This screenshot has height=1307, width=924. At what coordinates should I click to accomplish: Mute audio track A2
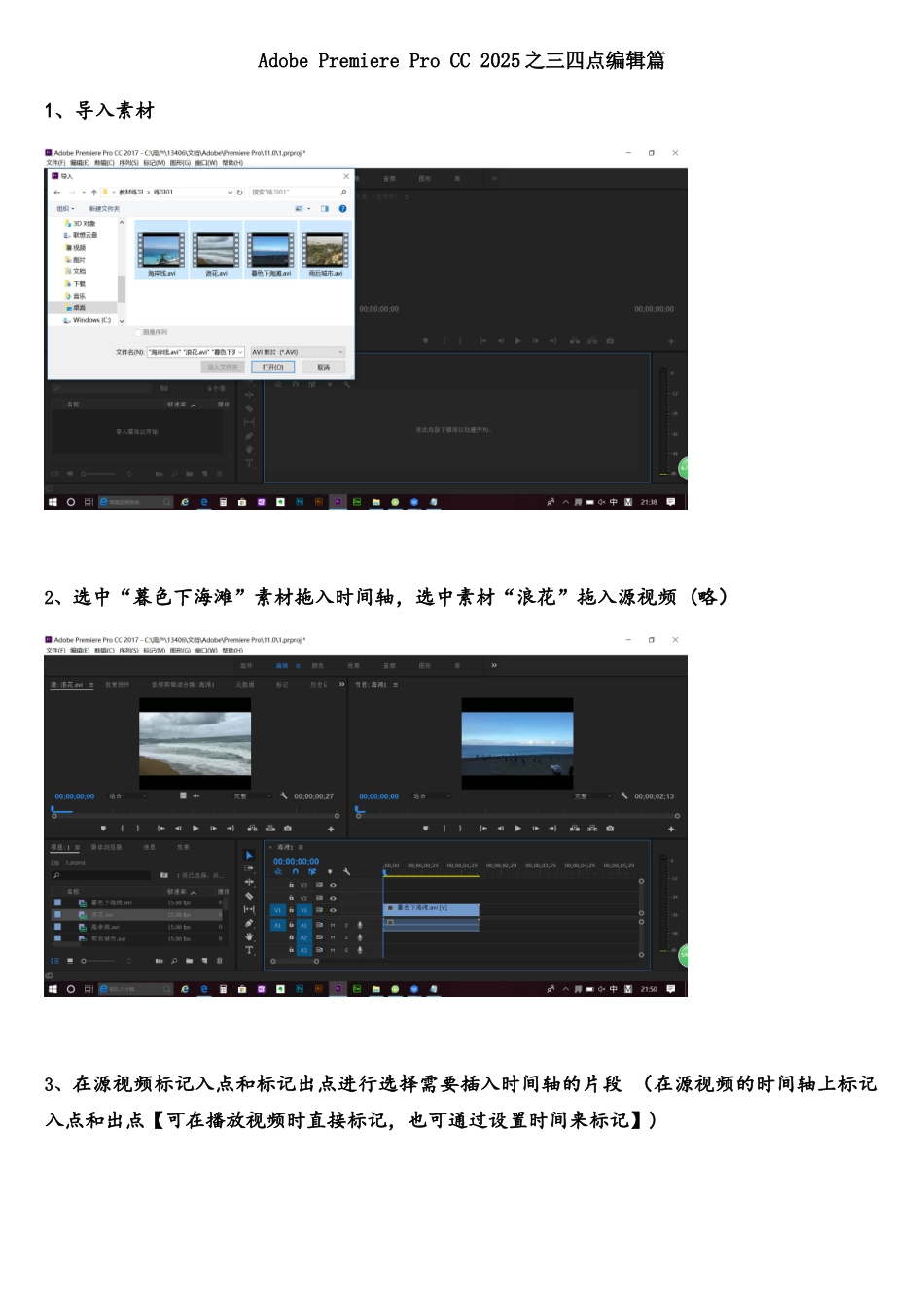pyautogui.click(x=333, y=937)
